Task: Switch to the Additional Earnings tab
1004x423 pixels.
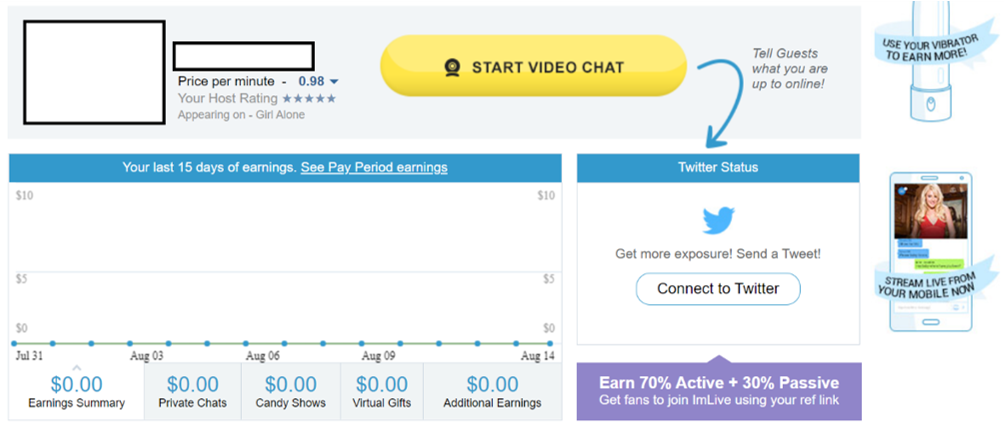Action: coord(492,392)
